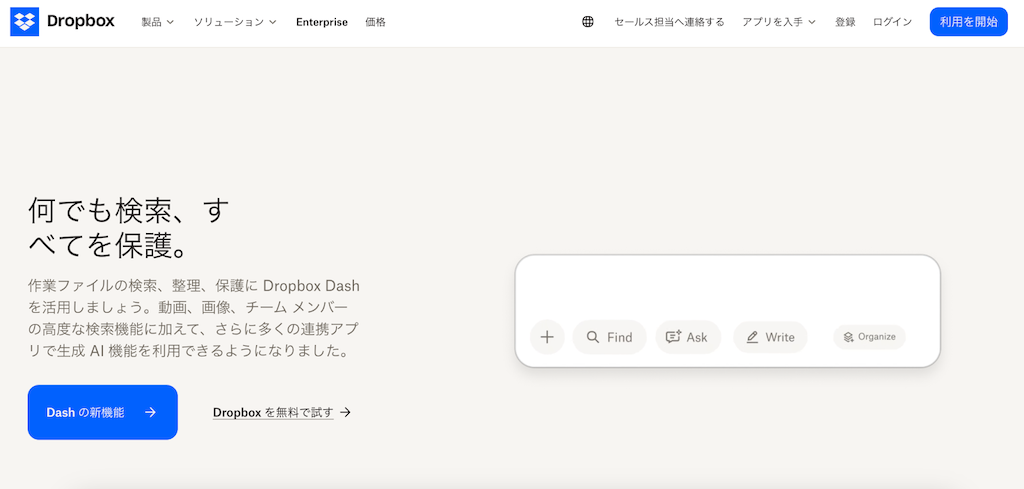Image resolution: width=1024 pixels, height=489 pixels.
Task: Select the Organize pill
Action: point(869,337)
